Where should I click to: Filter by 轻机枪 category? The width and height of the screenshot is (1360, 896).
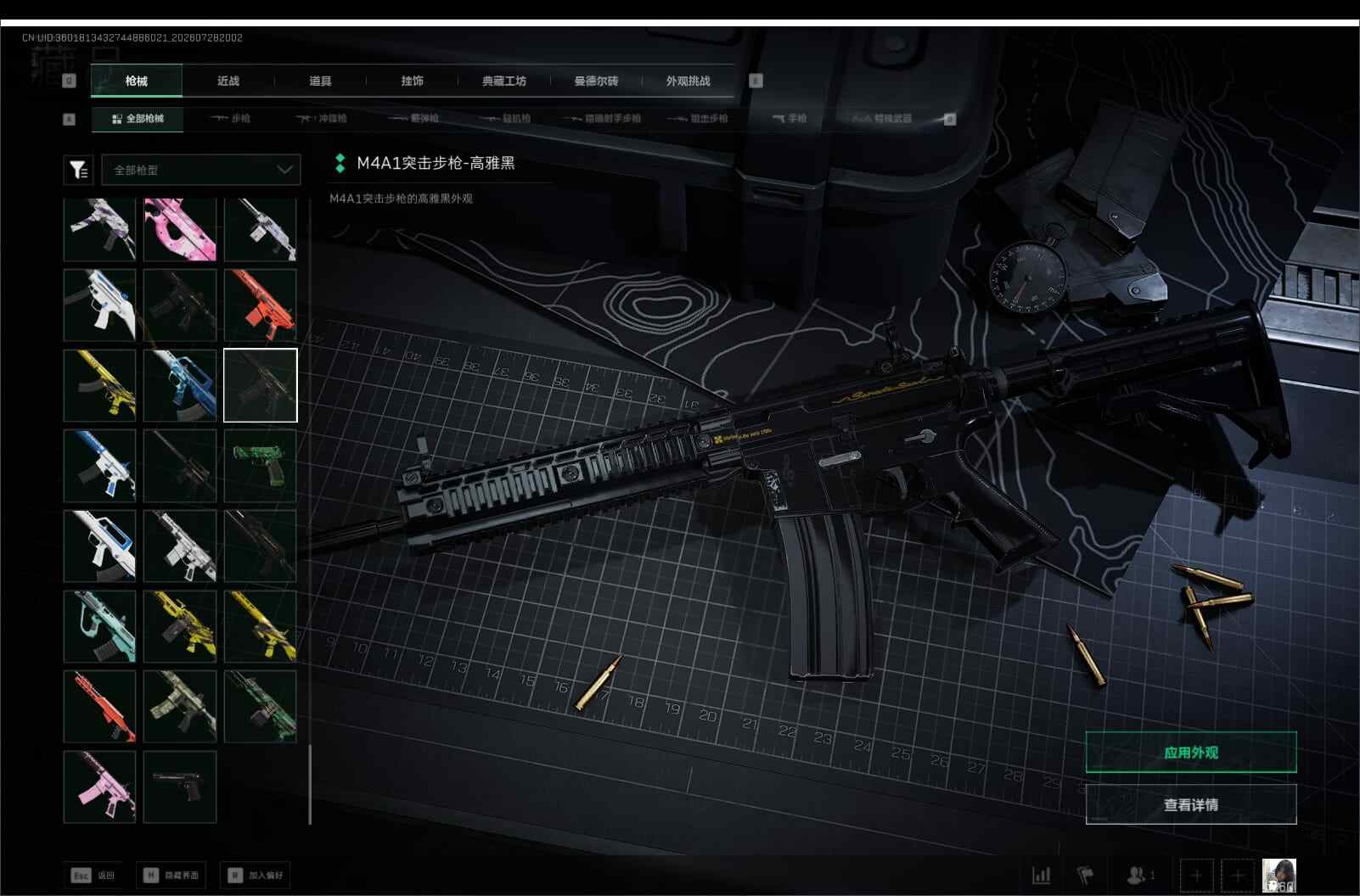tap(505, 119)
